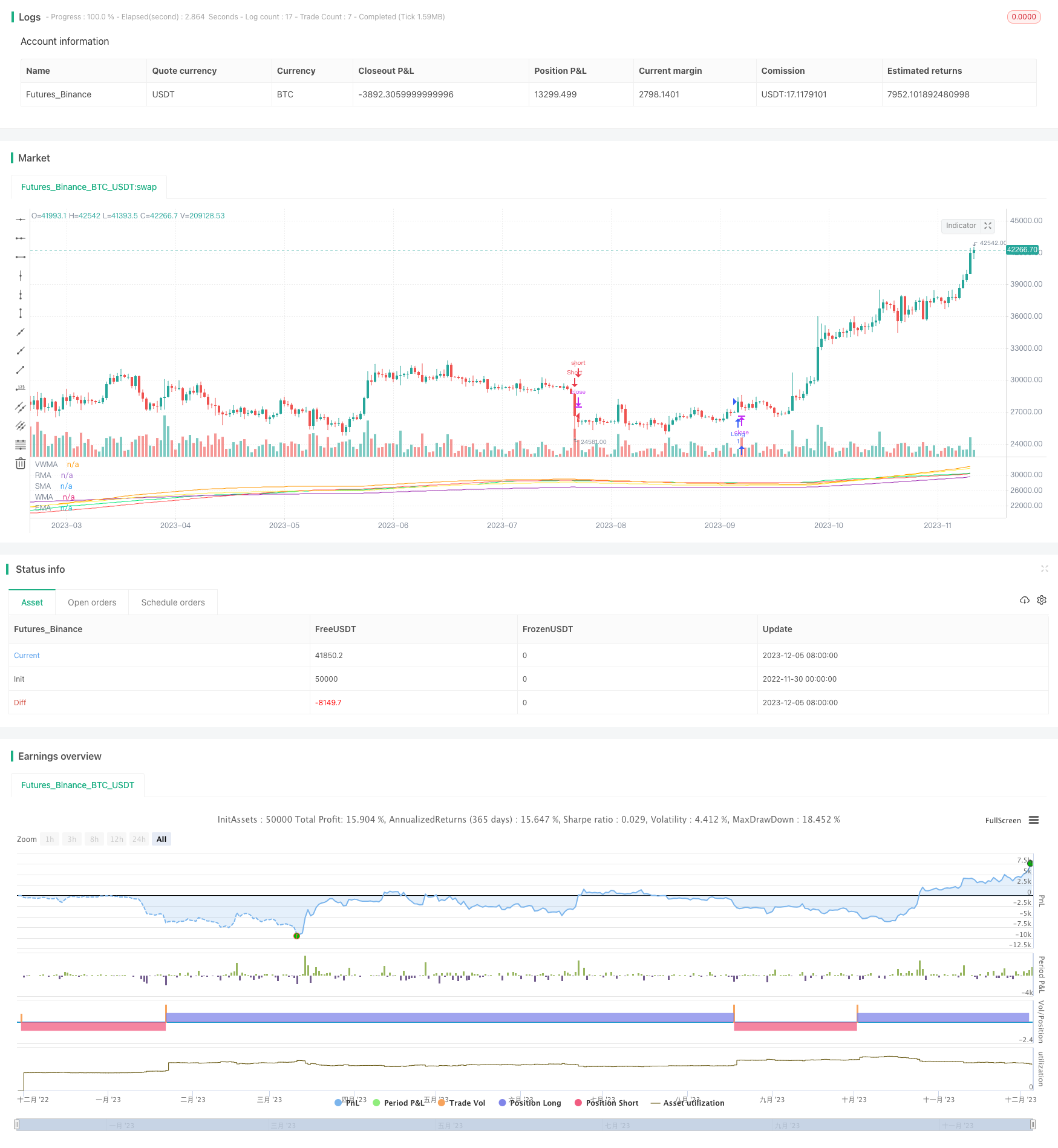
Task: Click the Estimated returns value 7952.101892480998
Action: tap(928, 94)
